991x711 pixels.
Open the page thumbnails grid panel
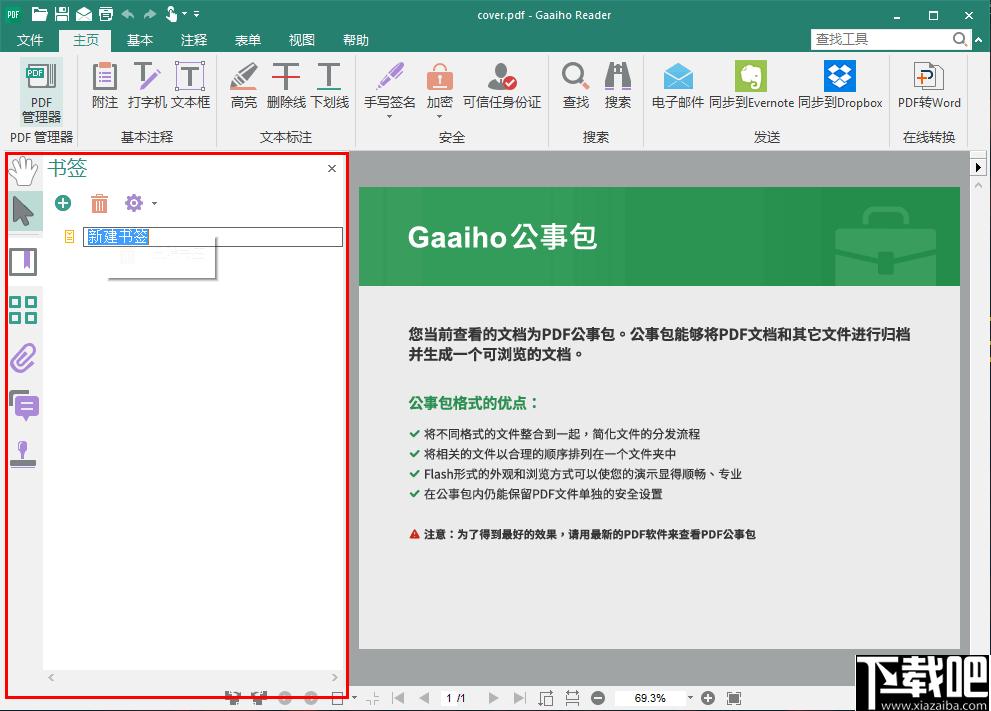pos(23,310)
